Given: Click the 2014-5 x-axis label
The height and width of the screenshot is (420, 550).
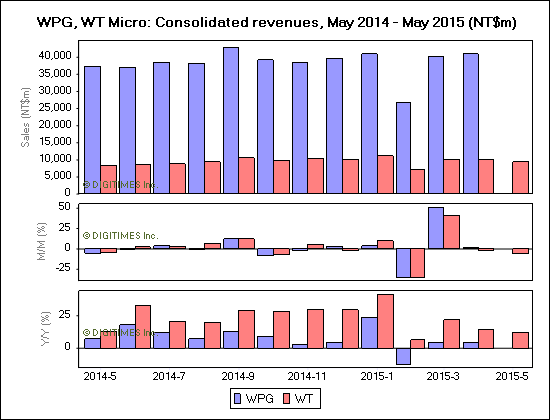Looking at the screenshot, I should point(100,376).
